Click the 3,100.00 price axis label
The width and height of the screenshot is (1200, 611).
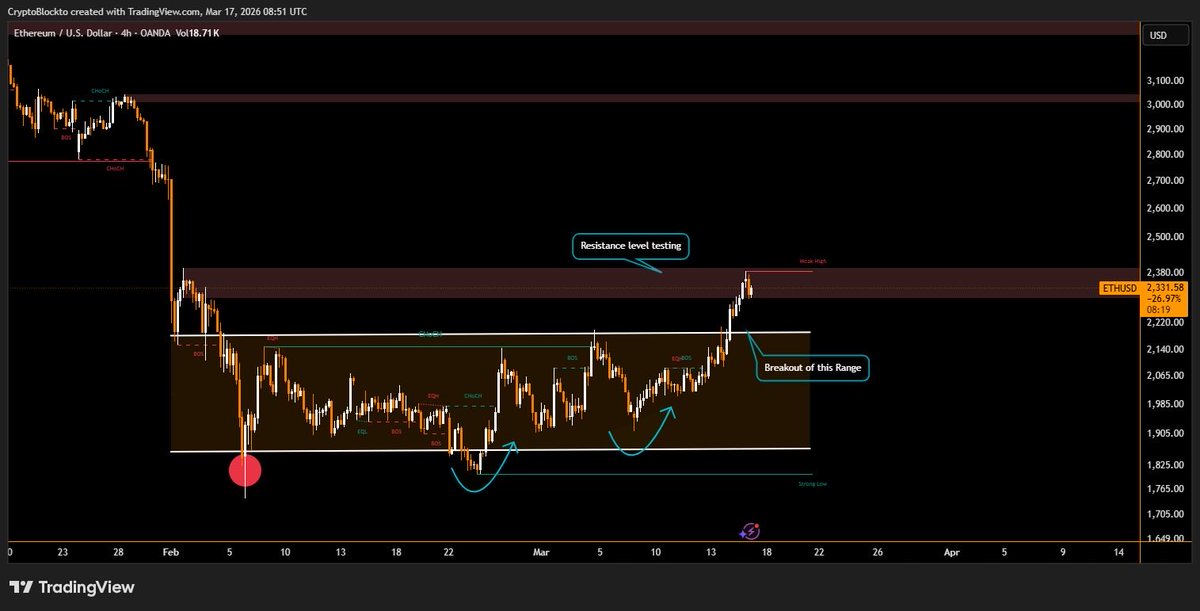coord(1164,80)
